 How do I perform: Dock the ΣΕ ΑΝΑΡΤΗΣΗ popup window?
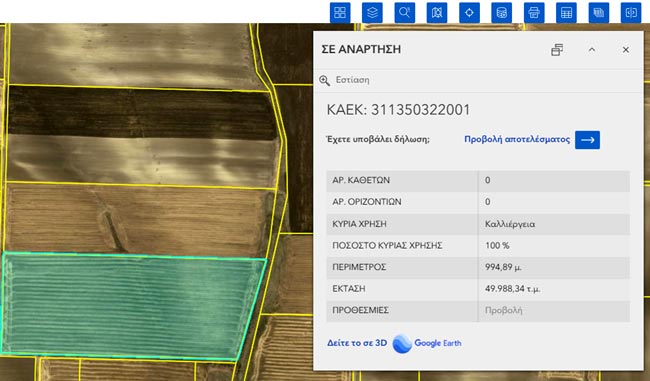coord(557,50)
